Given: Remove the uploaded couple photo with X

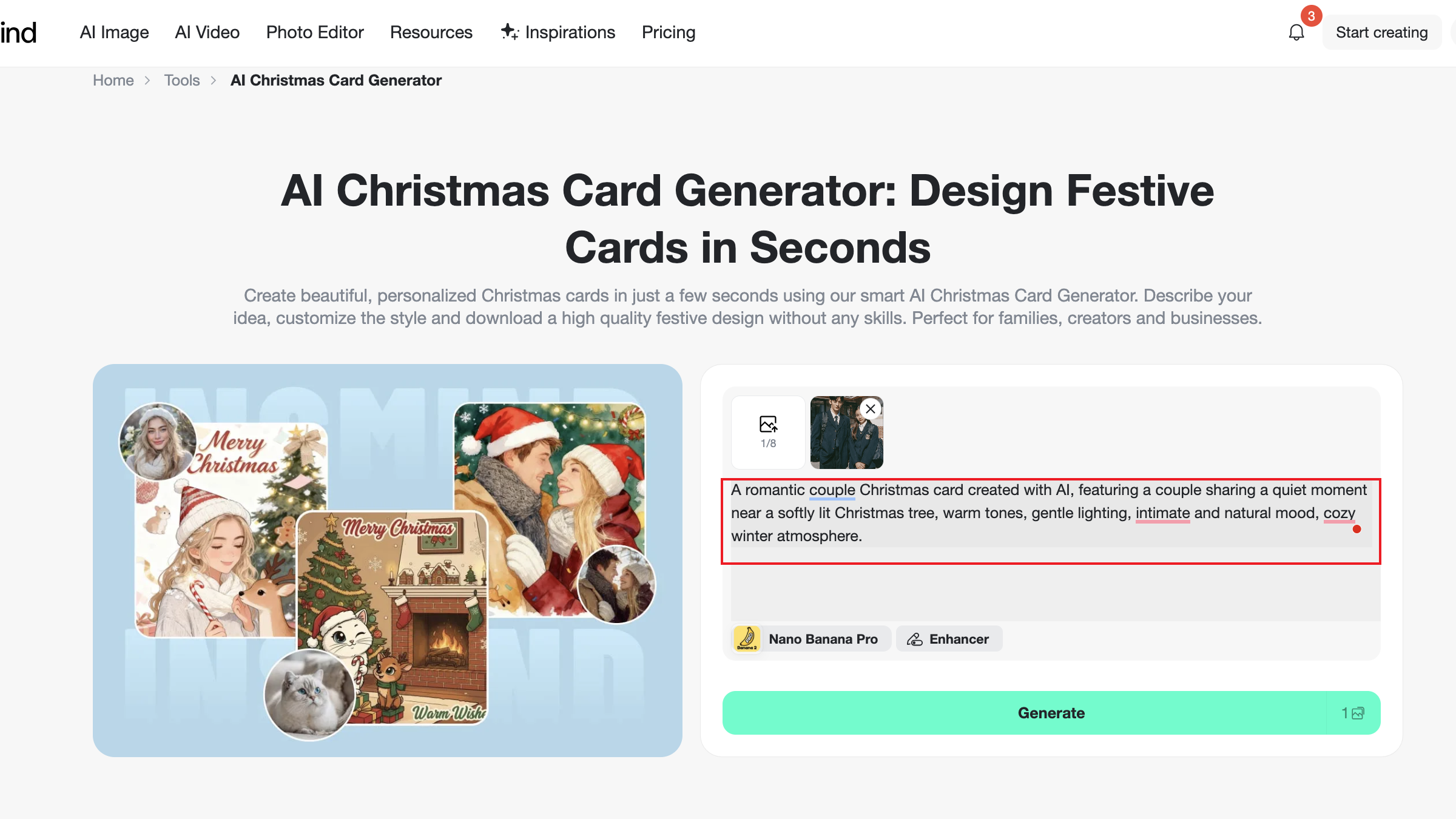Looking at the screenshot, I should 871,409.
